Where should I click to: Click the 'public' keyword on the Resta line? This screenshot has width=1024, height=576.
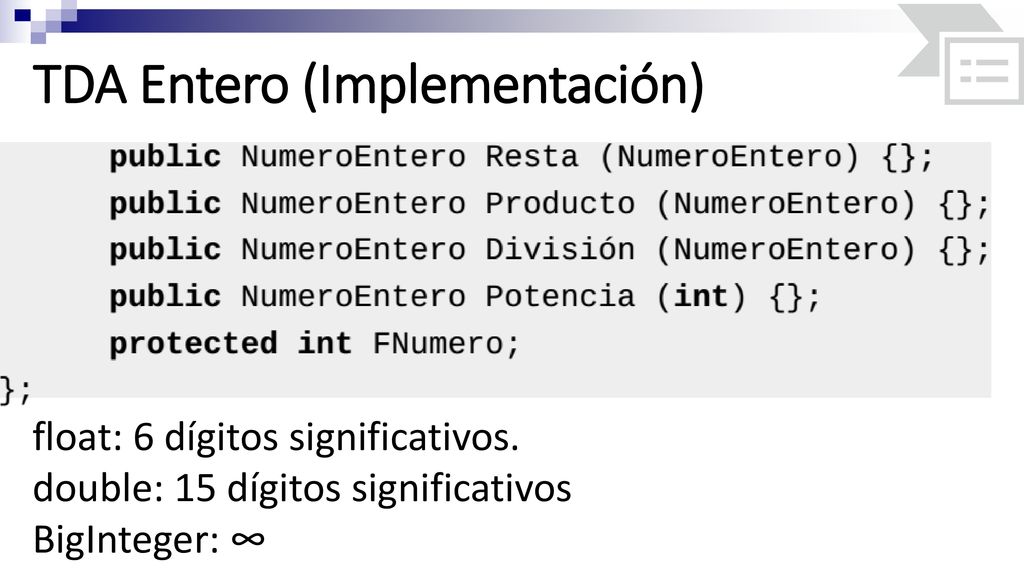click(165, 158)
